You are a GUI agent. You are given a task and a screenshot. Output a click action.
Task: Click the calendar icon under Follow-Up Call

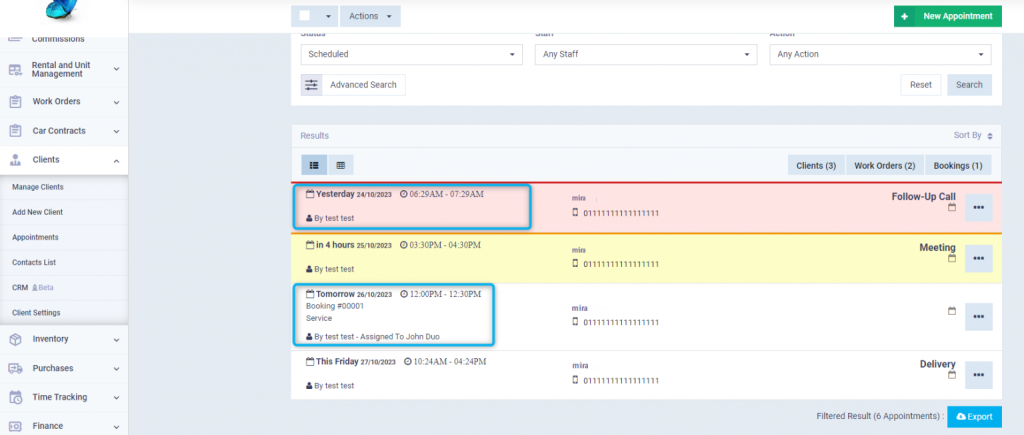pos(952,207)
